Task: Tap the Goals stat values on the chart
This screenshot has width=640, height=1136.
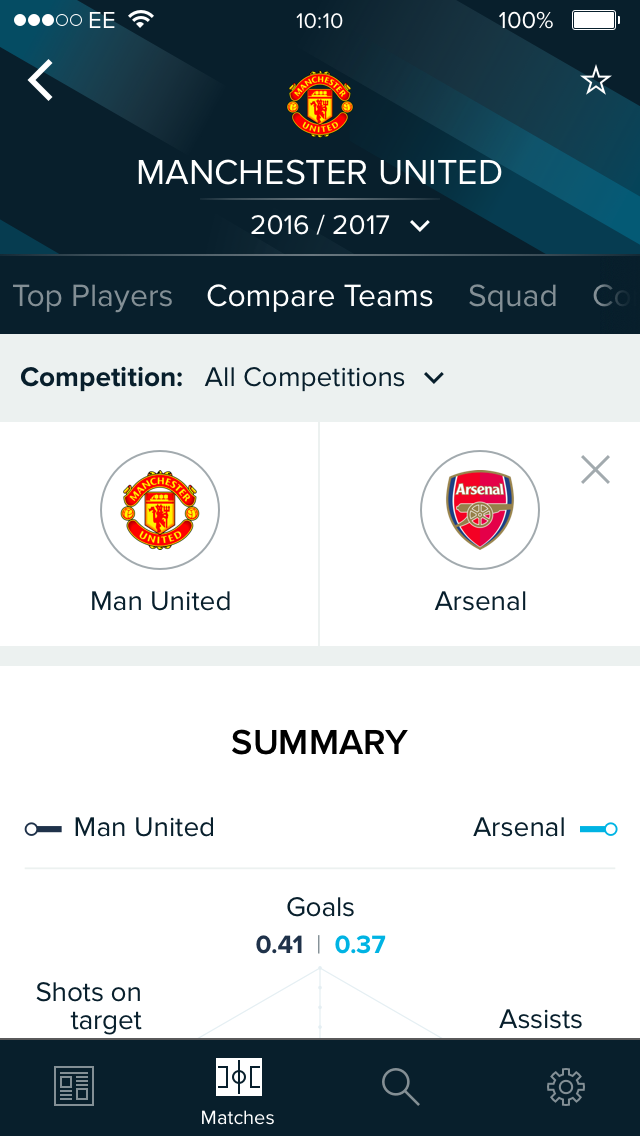Action: tap(320, 944)
